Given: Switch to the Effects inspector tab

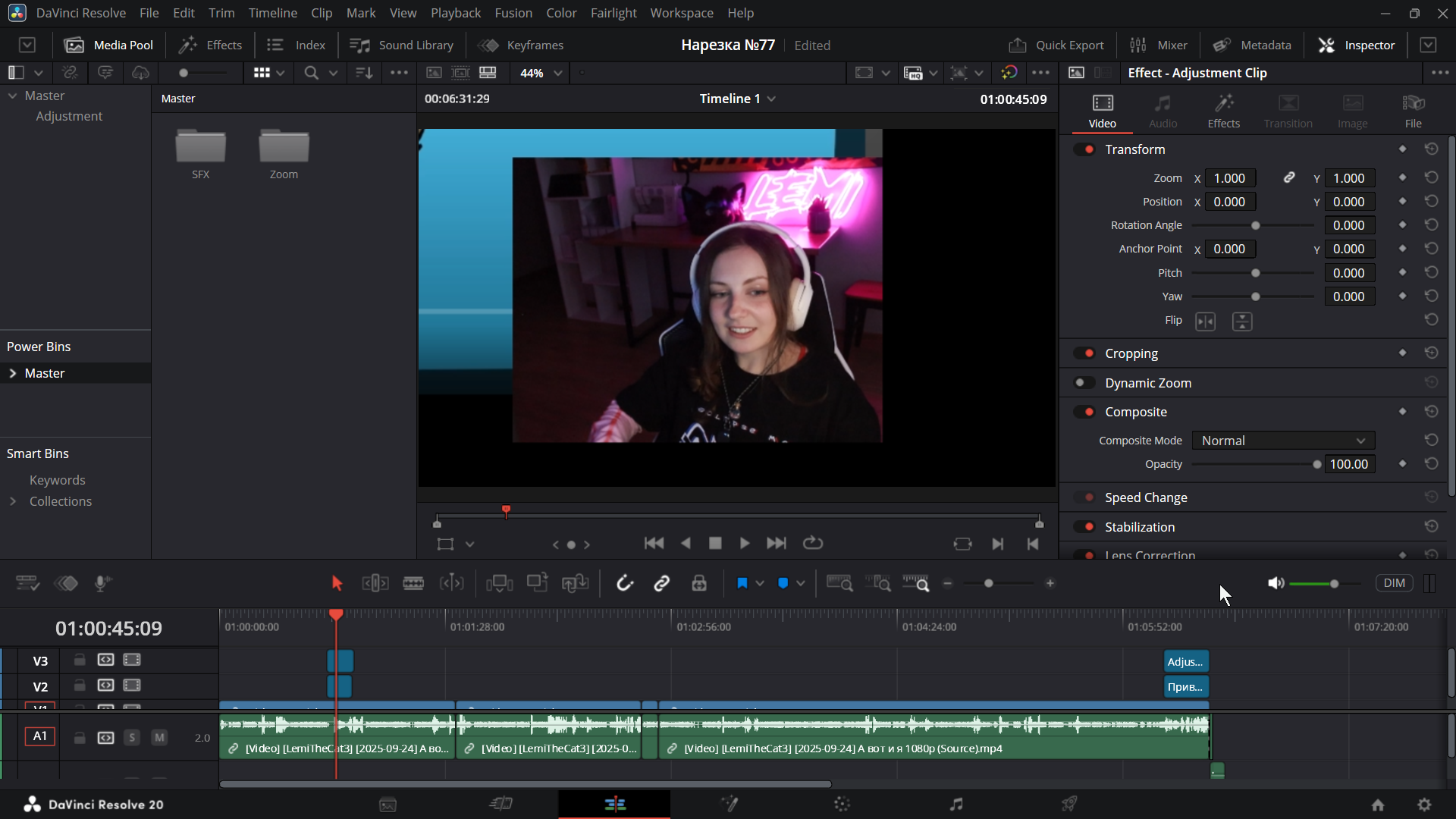Looking at the screenshot, I should click(x=1223, y=111).
